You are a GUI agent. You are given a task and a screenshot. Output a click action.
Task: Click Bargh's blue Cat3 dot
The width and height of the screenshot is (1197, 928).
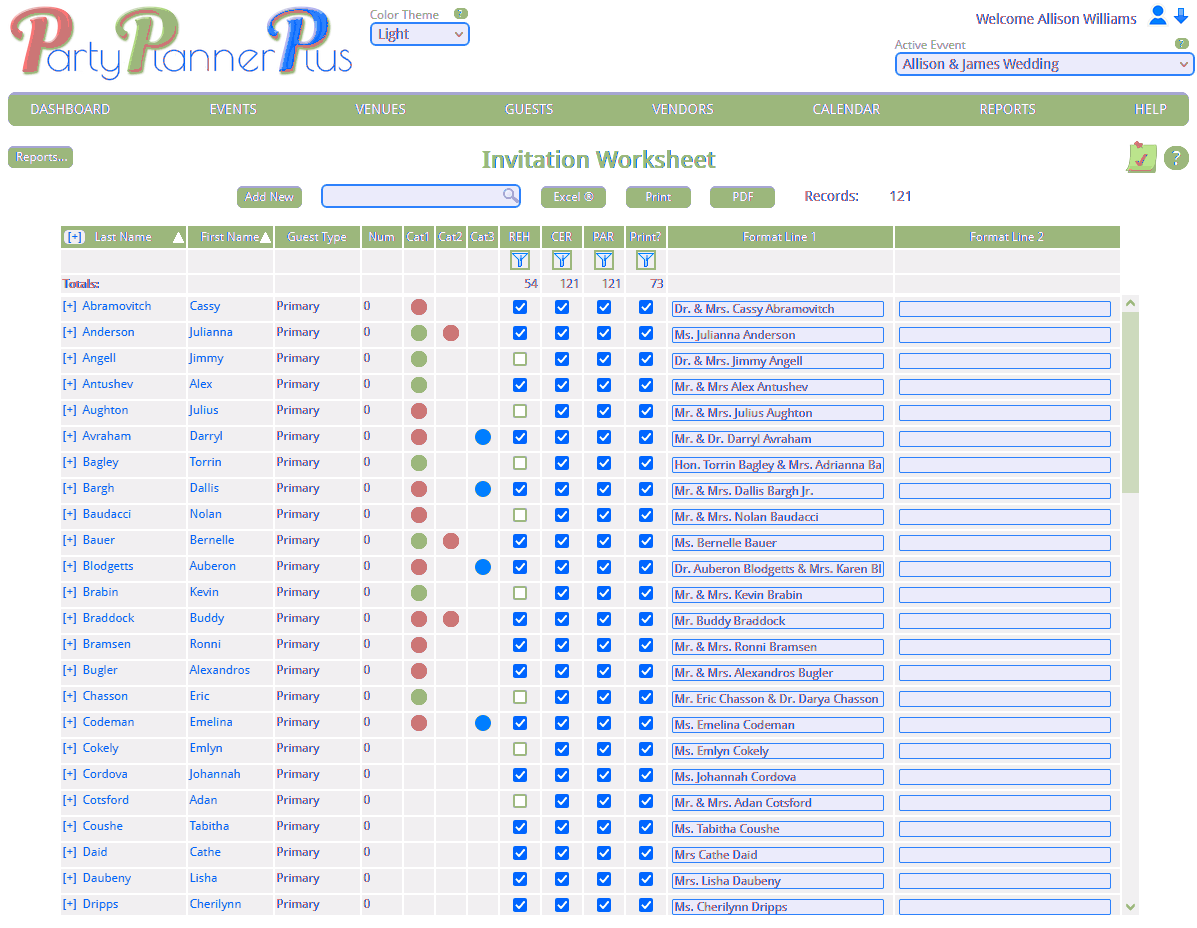tap(482, 489)
